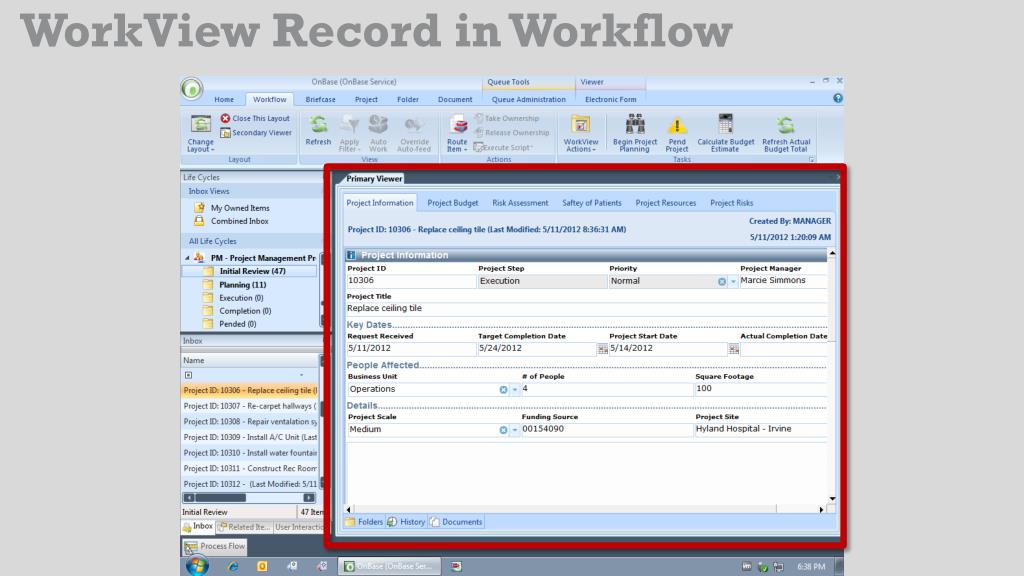The width and height of the screenshot is (1024, 576).
Task: Switch to the Project Budget tab
Action: [453, 203]
